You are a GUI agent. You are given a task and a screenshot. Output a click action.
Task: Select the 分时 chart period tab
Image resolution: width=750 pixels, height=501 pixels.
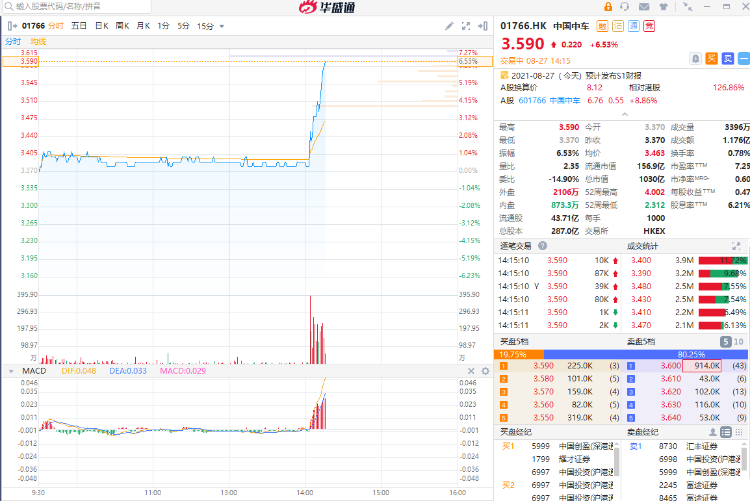click(x=56, y=26)
